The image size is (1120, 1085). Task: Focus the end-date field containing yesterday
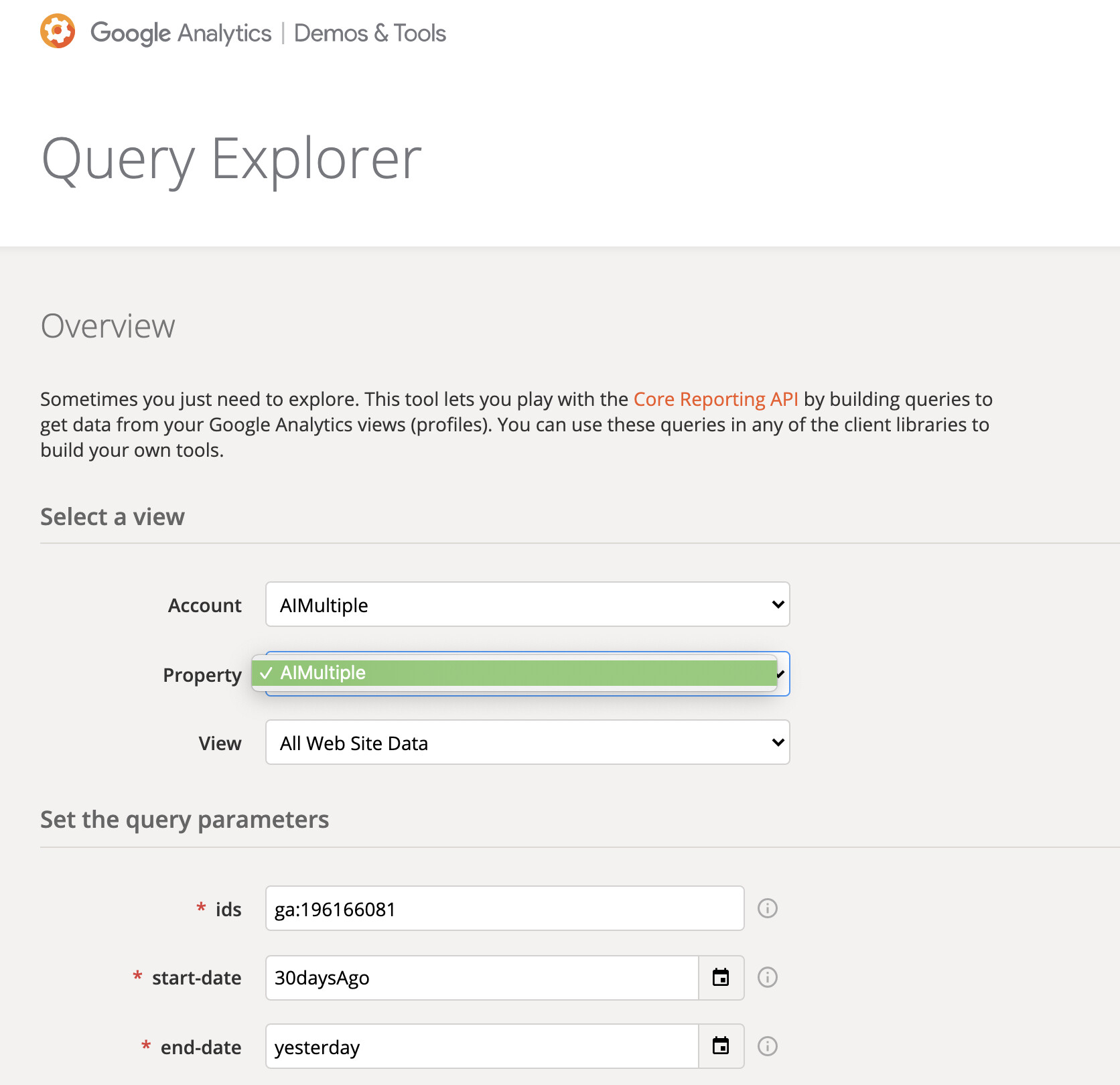pyautogui.click(x=482, y=1046)
